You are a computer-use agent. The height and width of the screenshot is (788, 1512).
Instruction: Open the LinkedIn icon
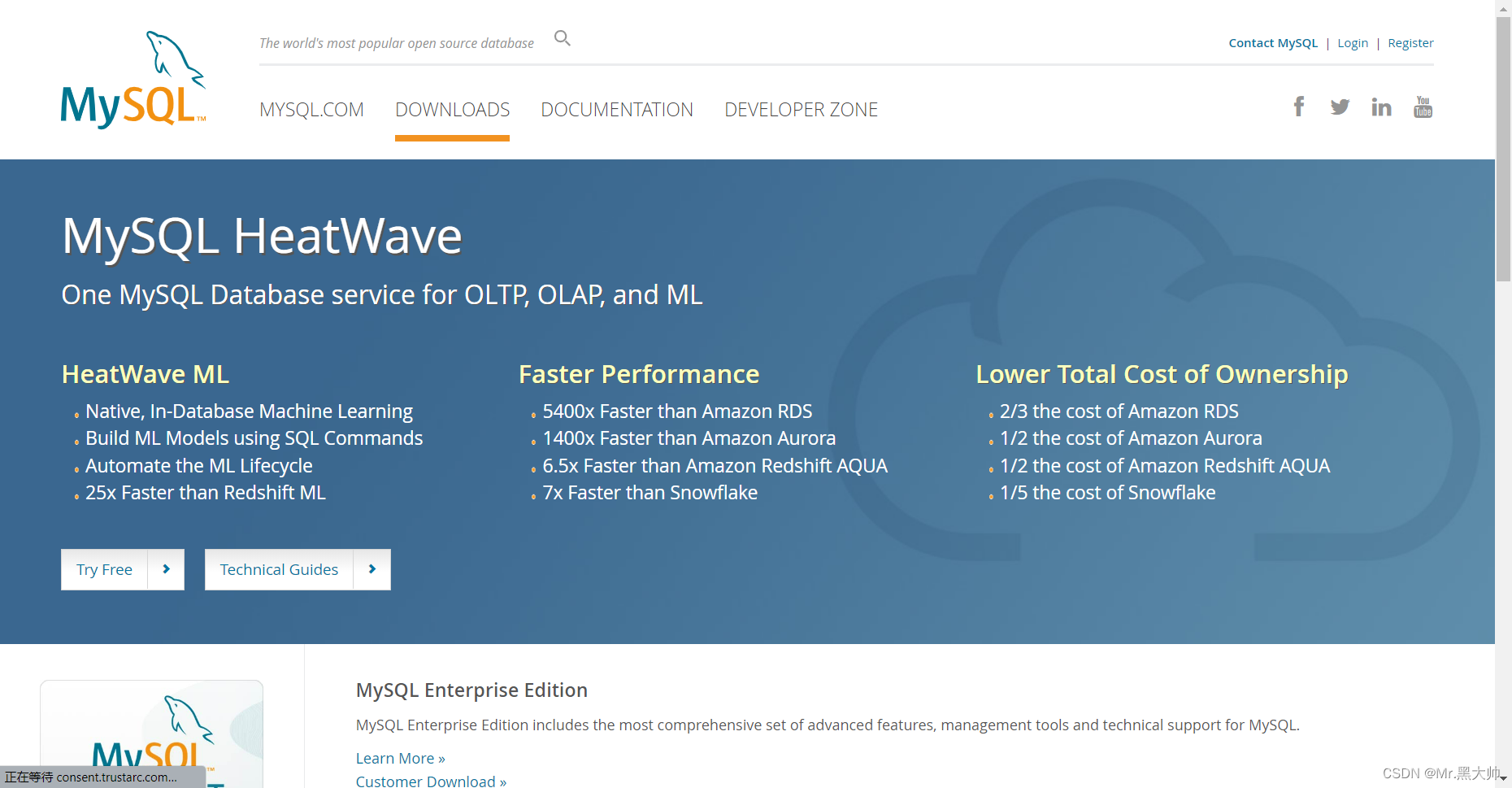1381,107
